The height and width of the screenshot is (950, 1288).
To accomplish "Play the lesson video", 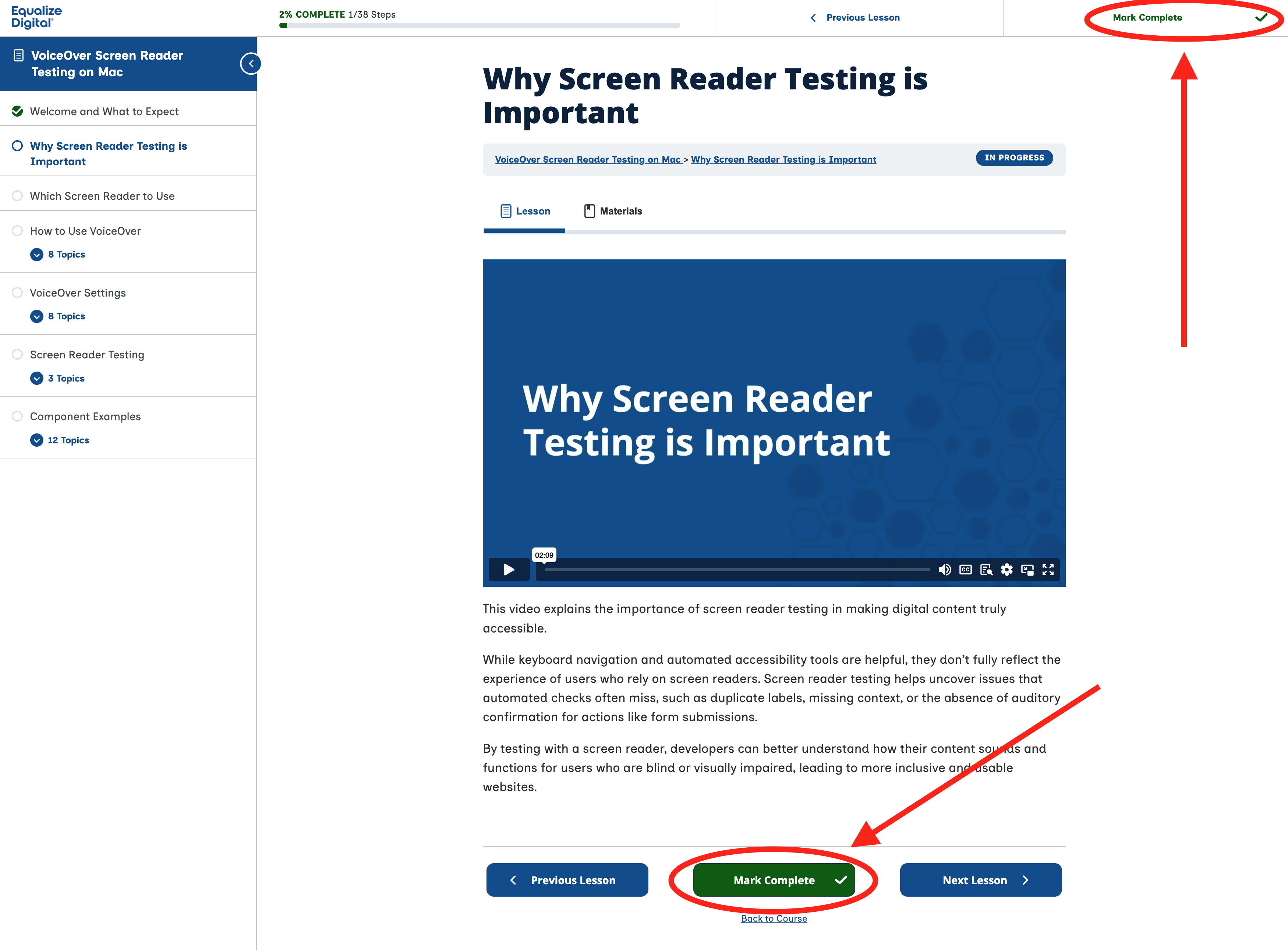I will click(x=508, y=569).
